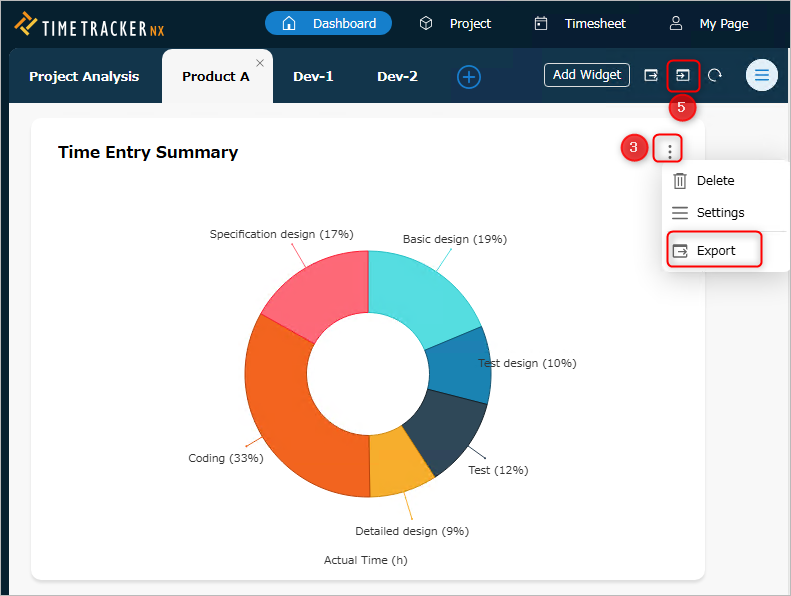Refresh the dashboard with reload icon

(x=715, y=75)
